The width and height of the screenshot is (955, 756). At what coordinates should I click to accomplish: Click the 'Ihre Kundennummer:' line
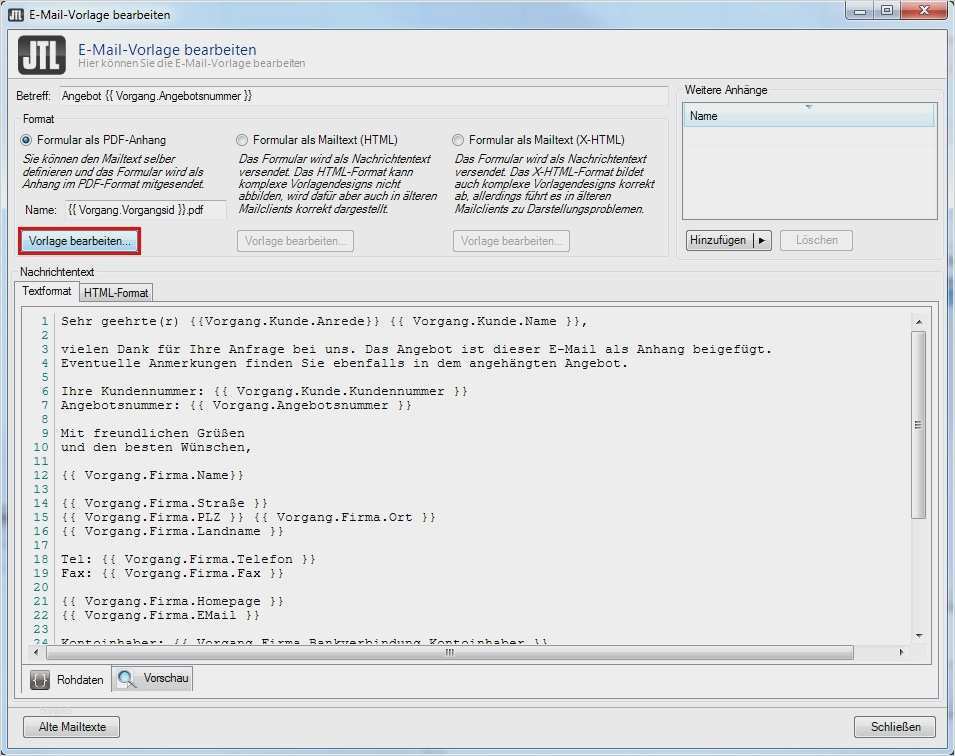[264, 392]
